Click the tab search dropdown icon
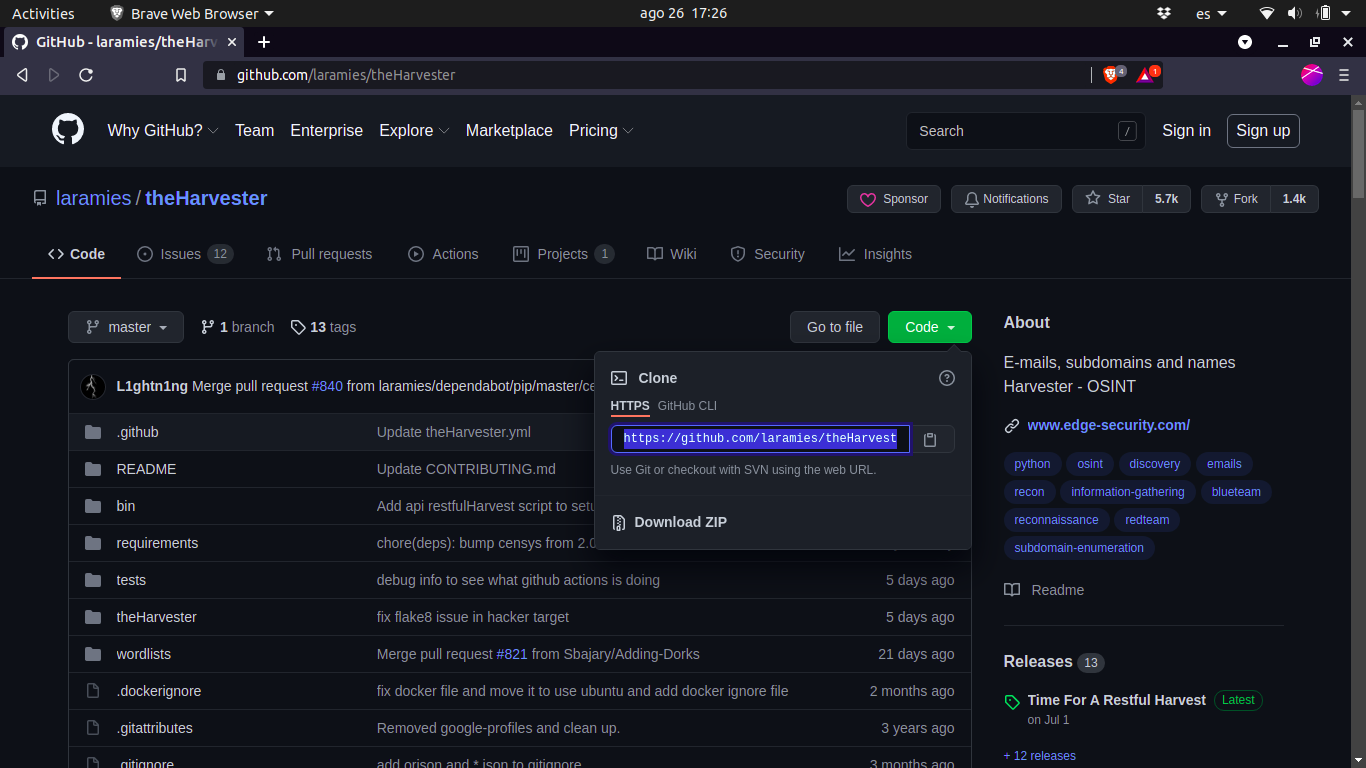Image resolution: width=1366 pixels, height=768 pixels. tap(1245, 42)
